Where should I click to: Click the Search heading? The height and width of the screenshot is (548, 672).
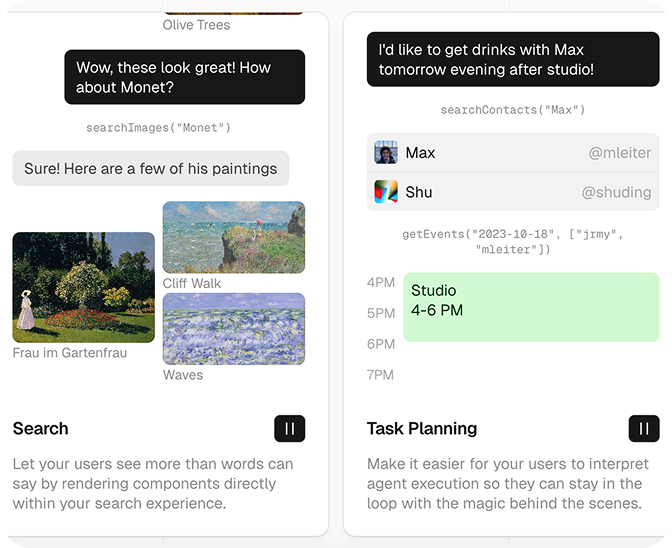click(x=40, y=428)
